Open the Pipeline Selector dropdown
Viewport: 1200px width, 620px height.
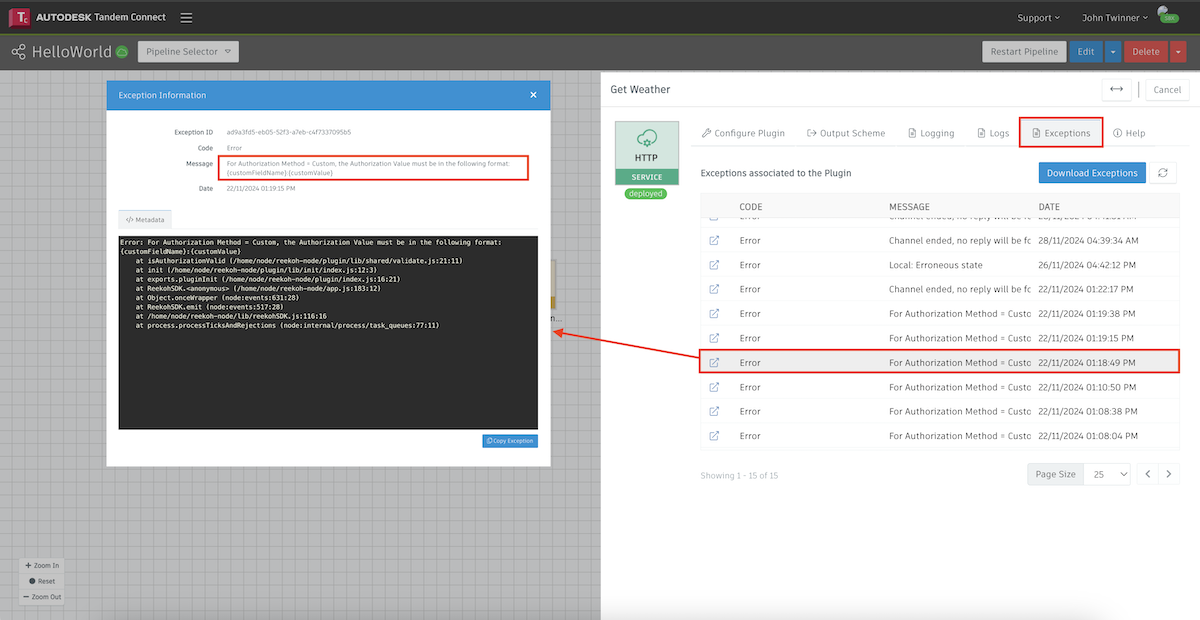[x=188, y=51]
